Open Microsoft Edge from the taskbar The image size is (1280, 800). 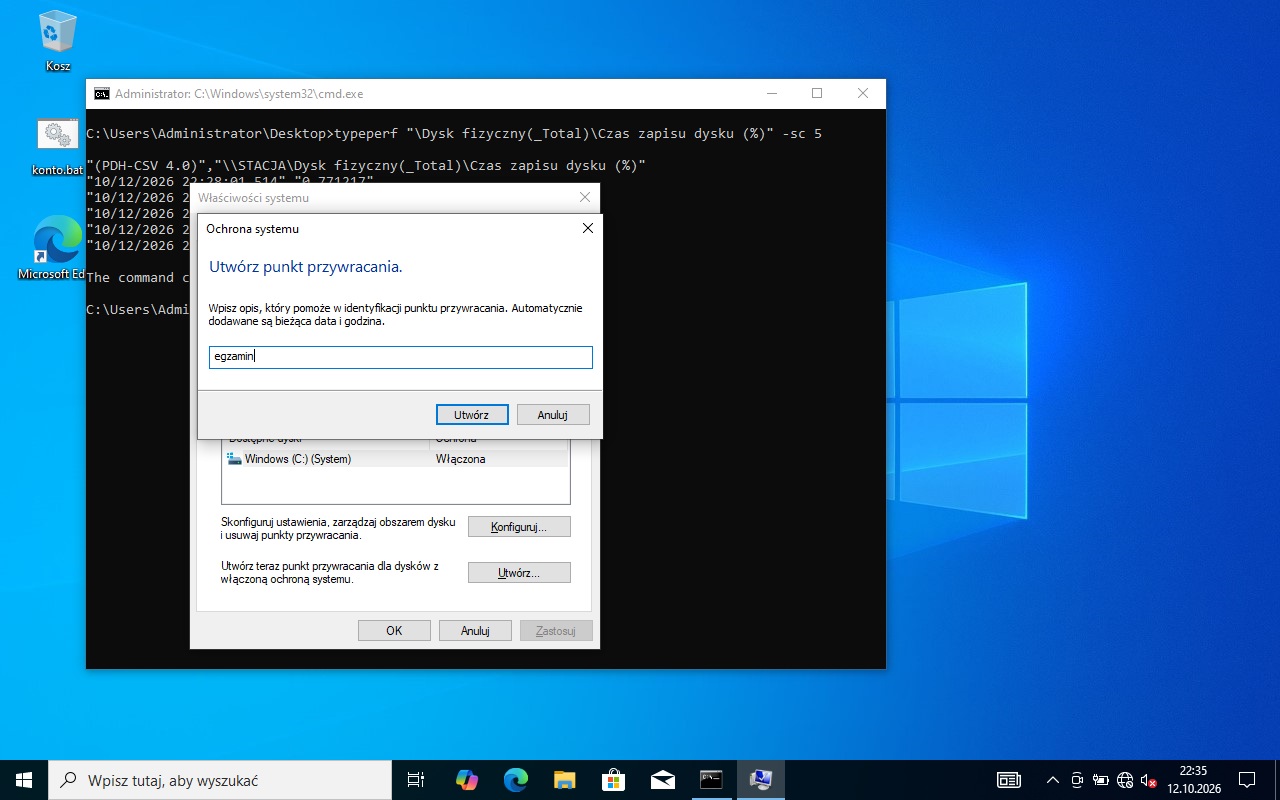point(515,780)
